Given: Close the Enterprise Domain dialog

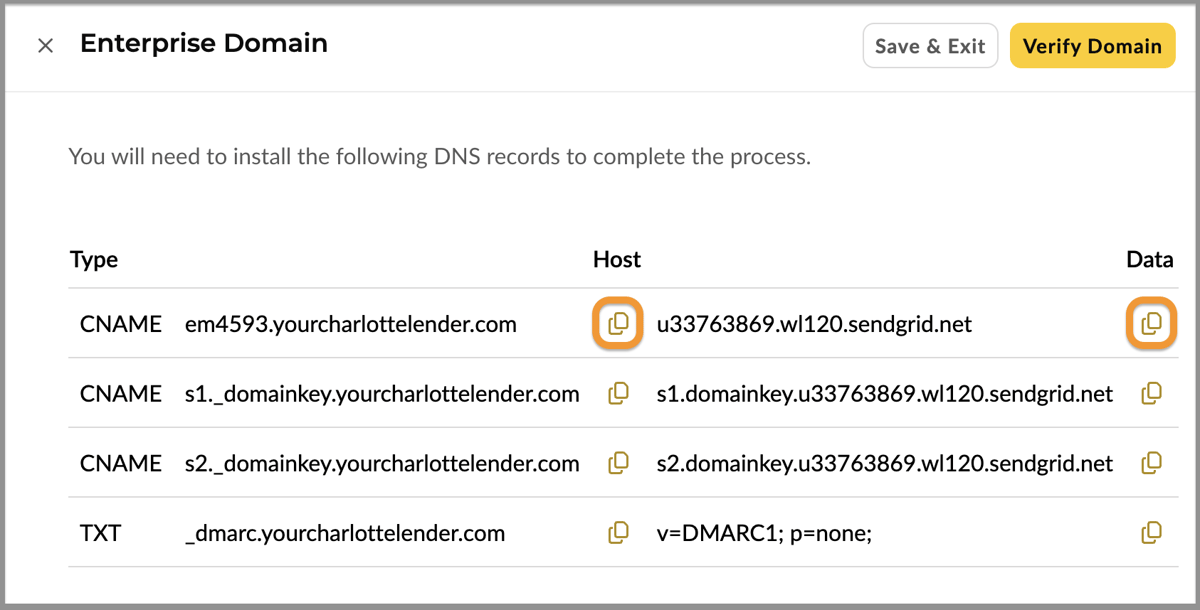Looking at the screenshot, I should (x=45, y=45).
